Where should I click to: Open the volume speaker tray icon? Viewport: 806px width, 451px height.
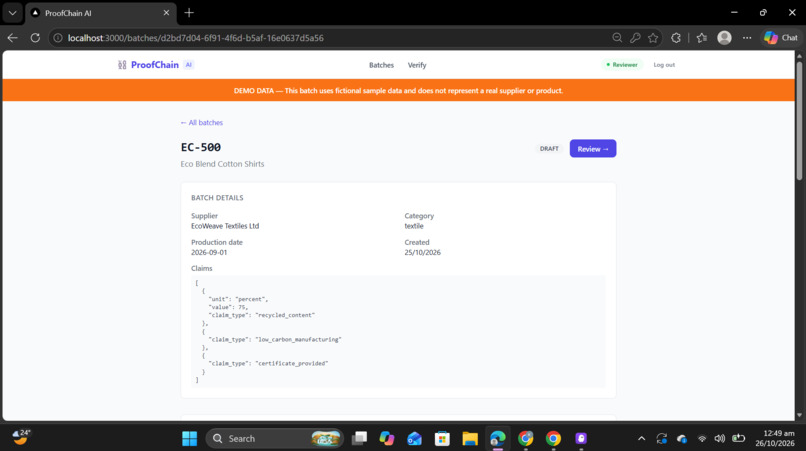click(720, 439)
